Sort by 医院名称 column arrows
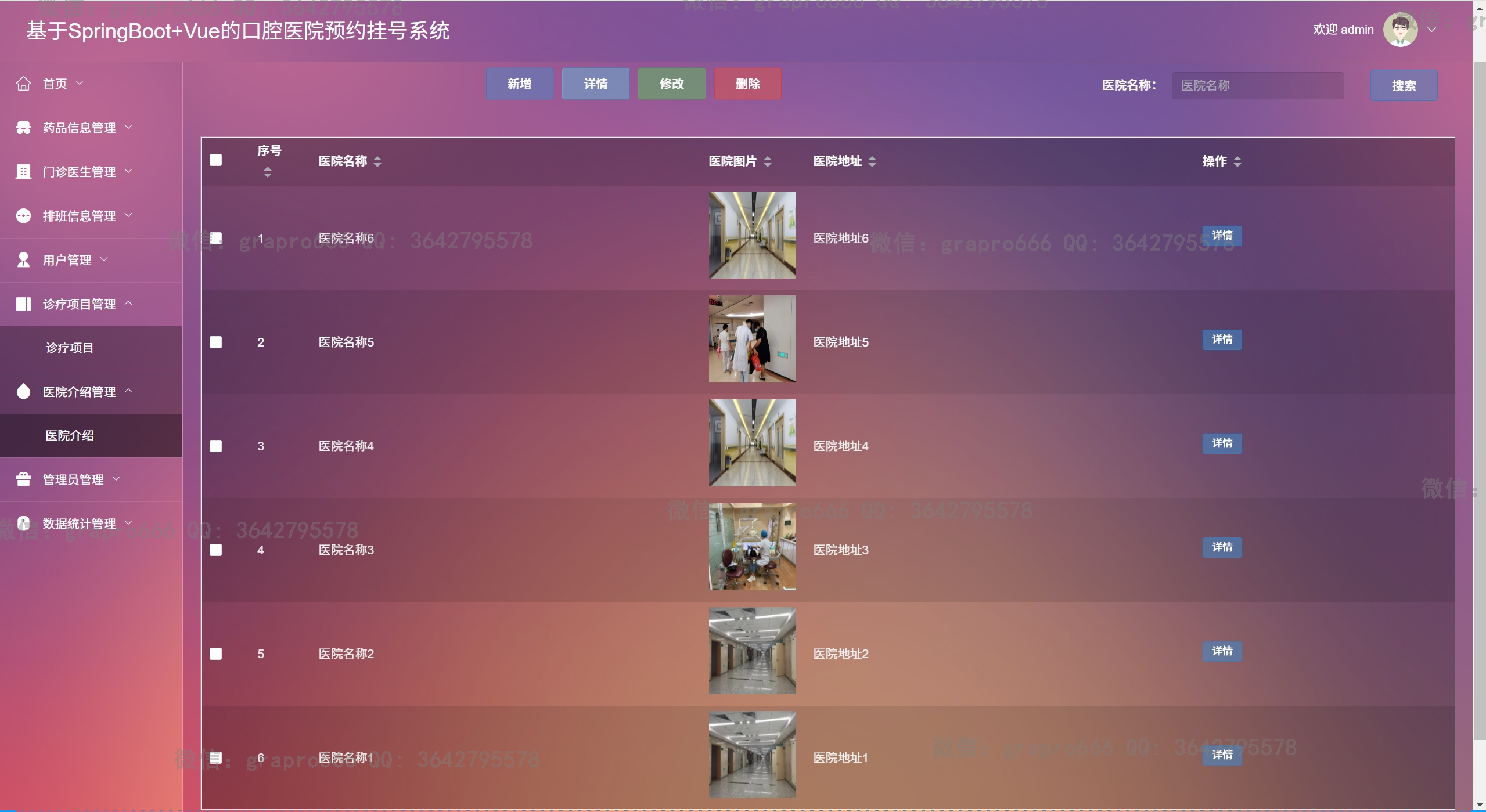 point(377,161)
